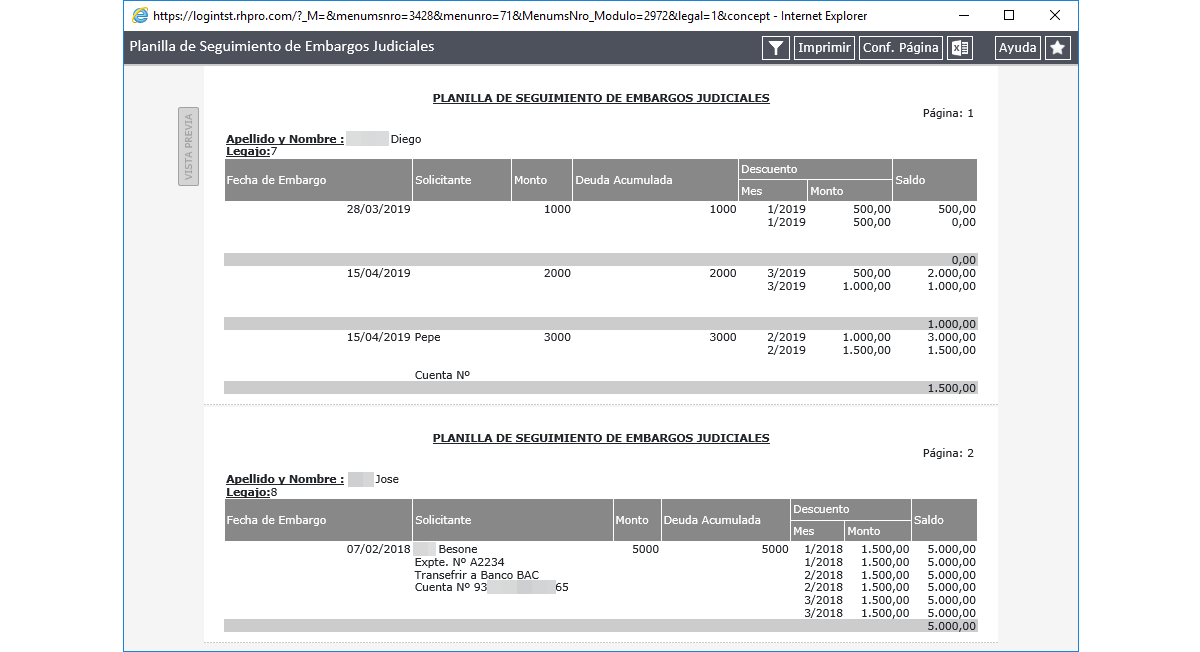Export report with Excel icon
The height and width of the screenshot is (652, 1200).
(x=960, y=48)
